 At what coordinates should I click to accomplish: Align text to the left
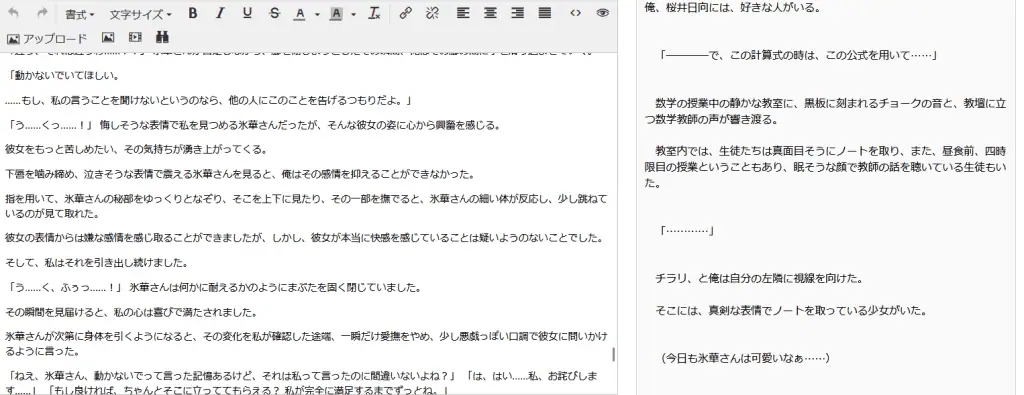coord(463,13)
